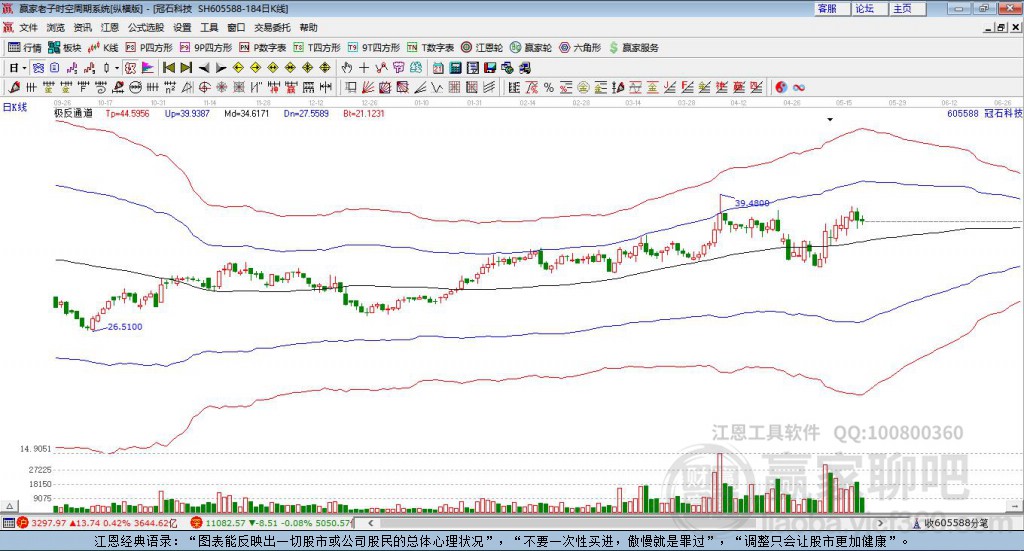Jump to last bar icon
This screenshot has height=551, width=1024.
186,68
